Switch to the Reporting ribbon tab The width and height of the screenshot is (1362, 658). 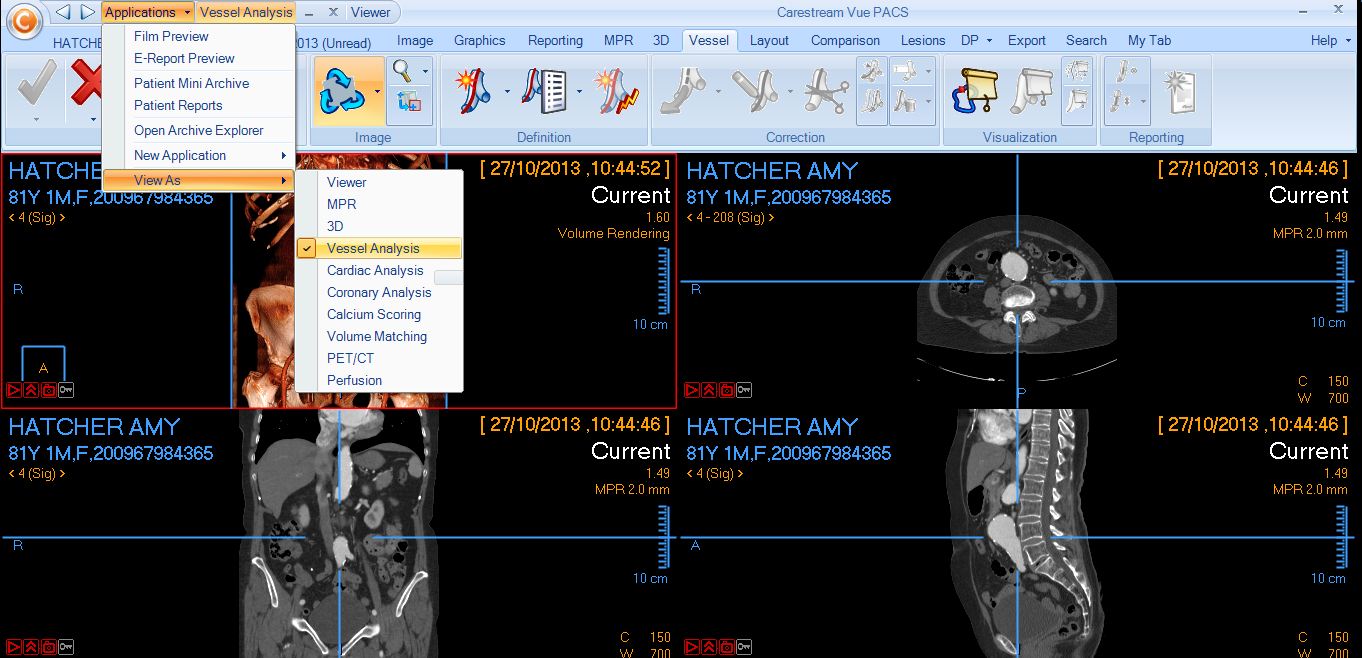[x=555, y=40]
